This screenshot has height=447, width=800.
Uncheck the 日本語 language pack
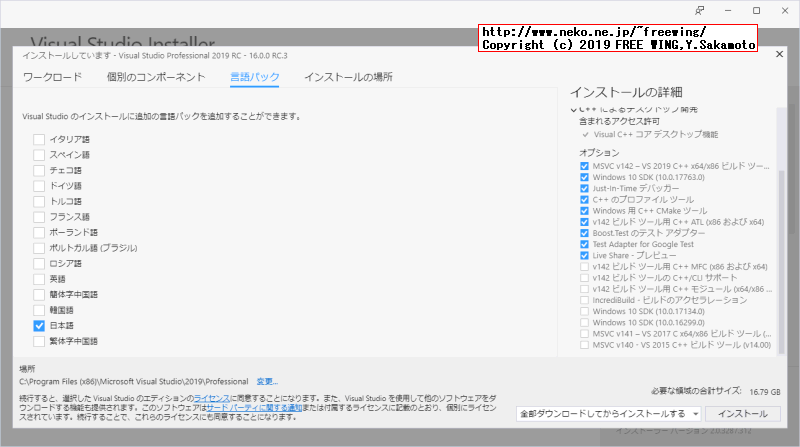39,326
